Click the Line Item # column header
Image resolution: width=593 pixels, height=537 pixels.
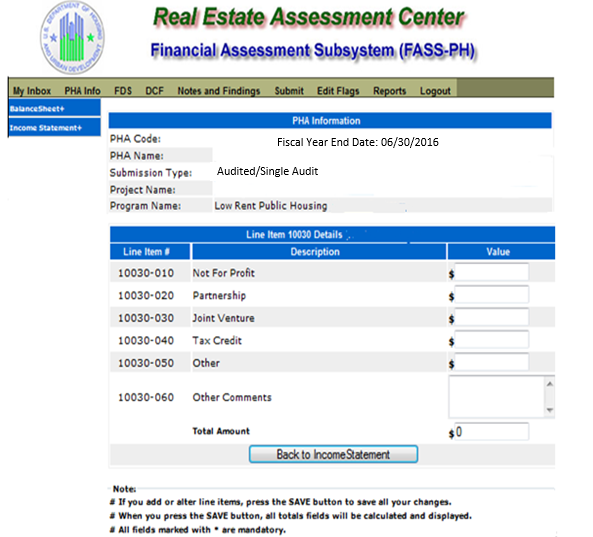pos(150,251)
